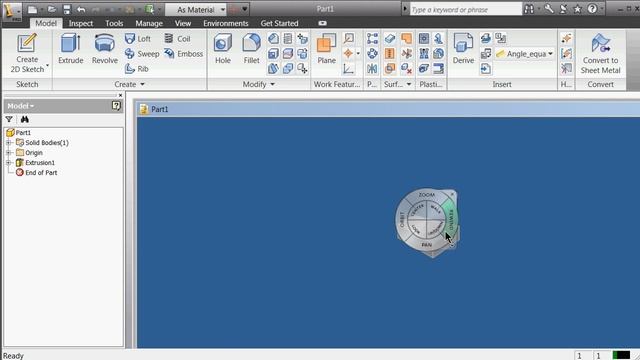Select the rectangular pattern tool
Screen dimensions: 640x360
coord(372,38)
